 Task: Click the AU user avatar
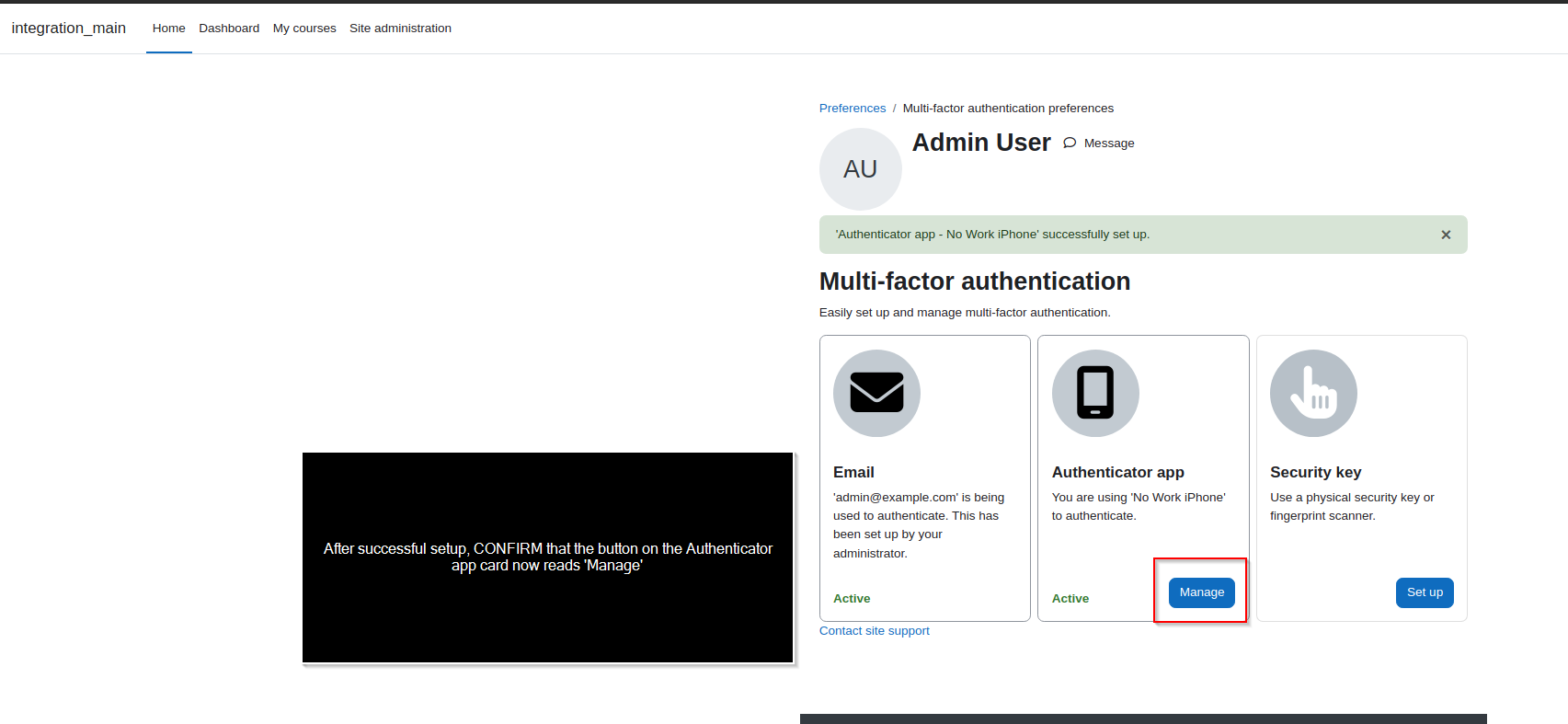click(861, 169)
